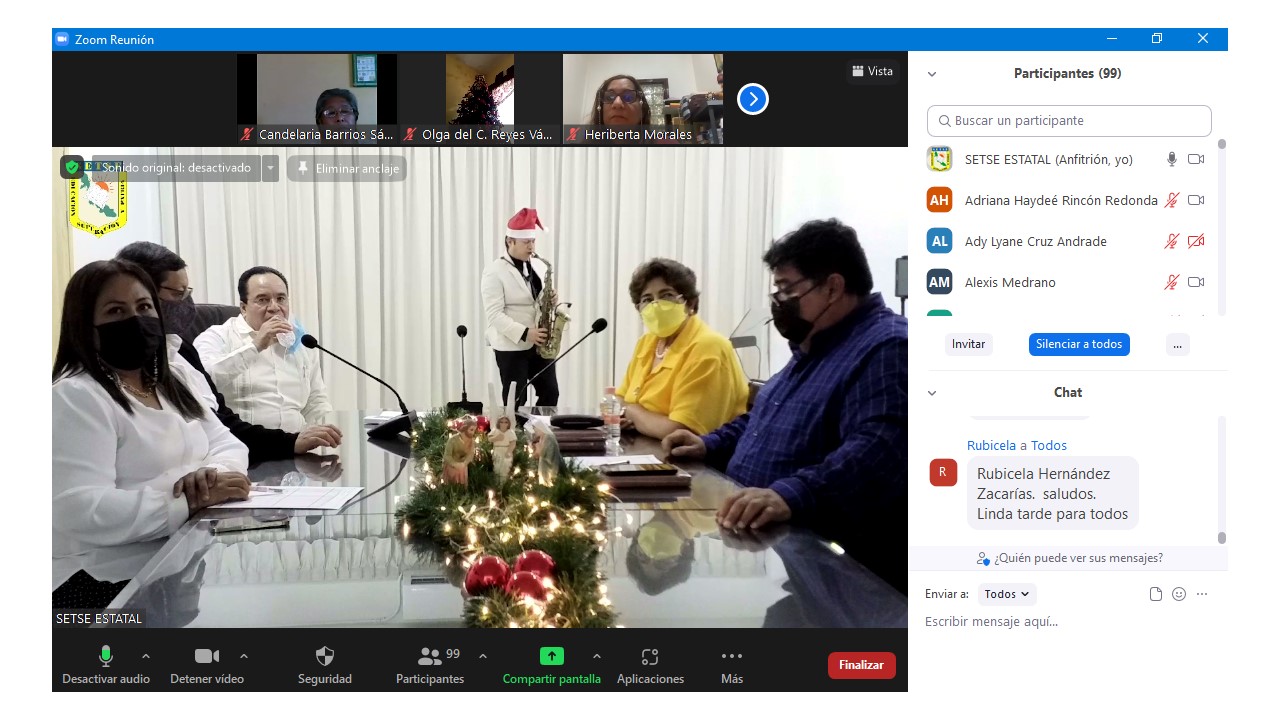
Task: Click Ady Lyane Cruz Andrade name
Action: pyautogui.click(x=1035, y=242)
